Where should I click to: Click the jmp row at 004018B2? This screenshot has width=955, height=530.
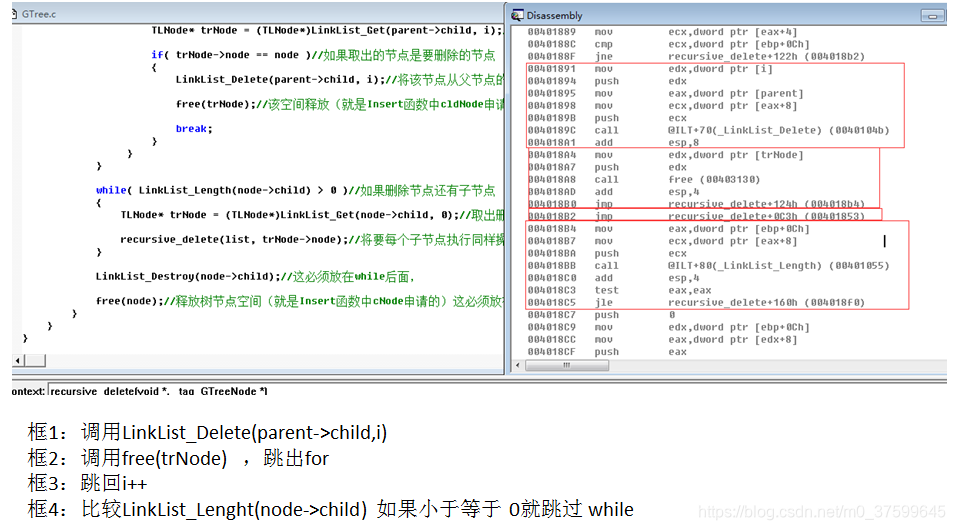[x=696, y=216]
